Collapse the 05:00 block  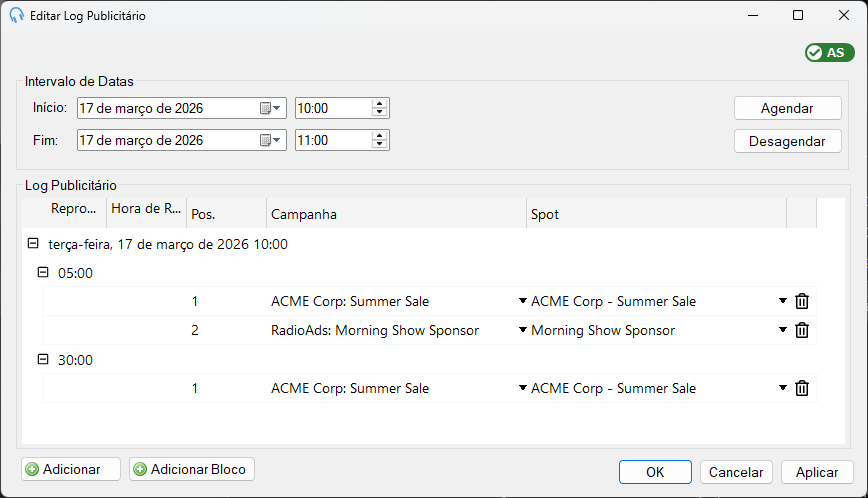(43, 272)
